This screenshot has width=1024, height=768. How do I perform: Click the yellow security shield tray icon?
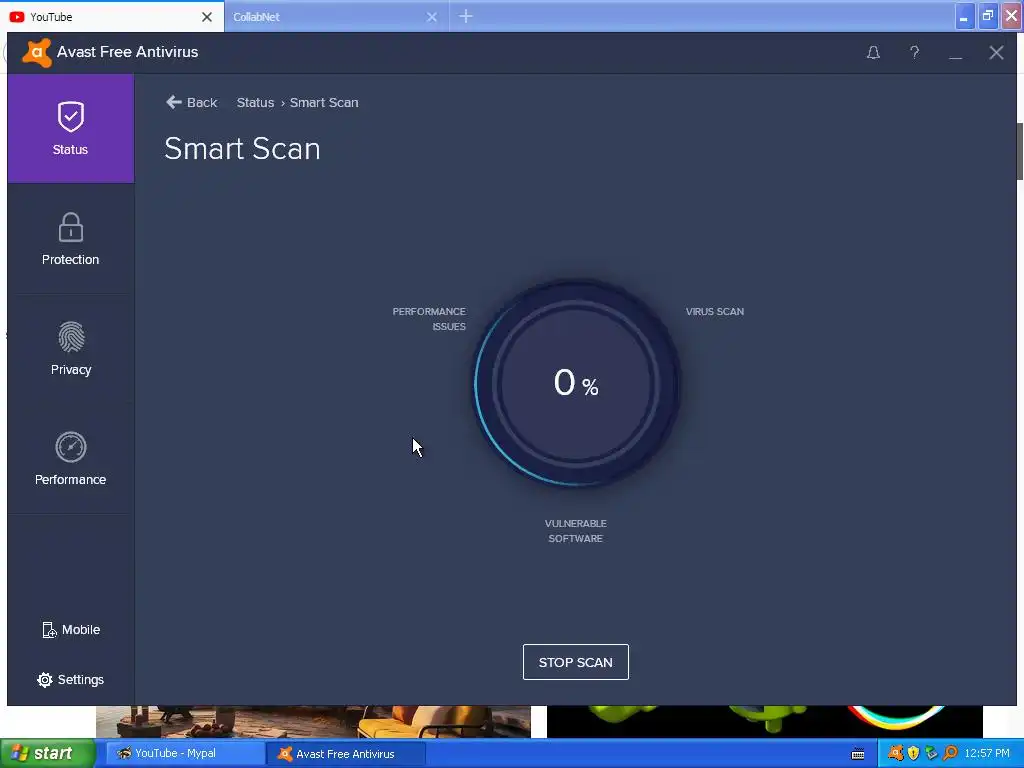click(x=914, y=754)
